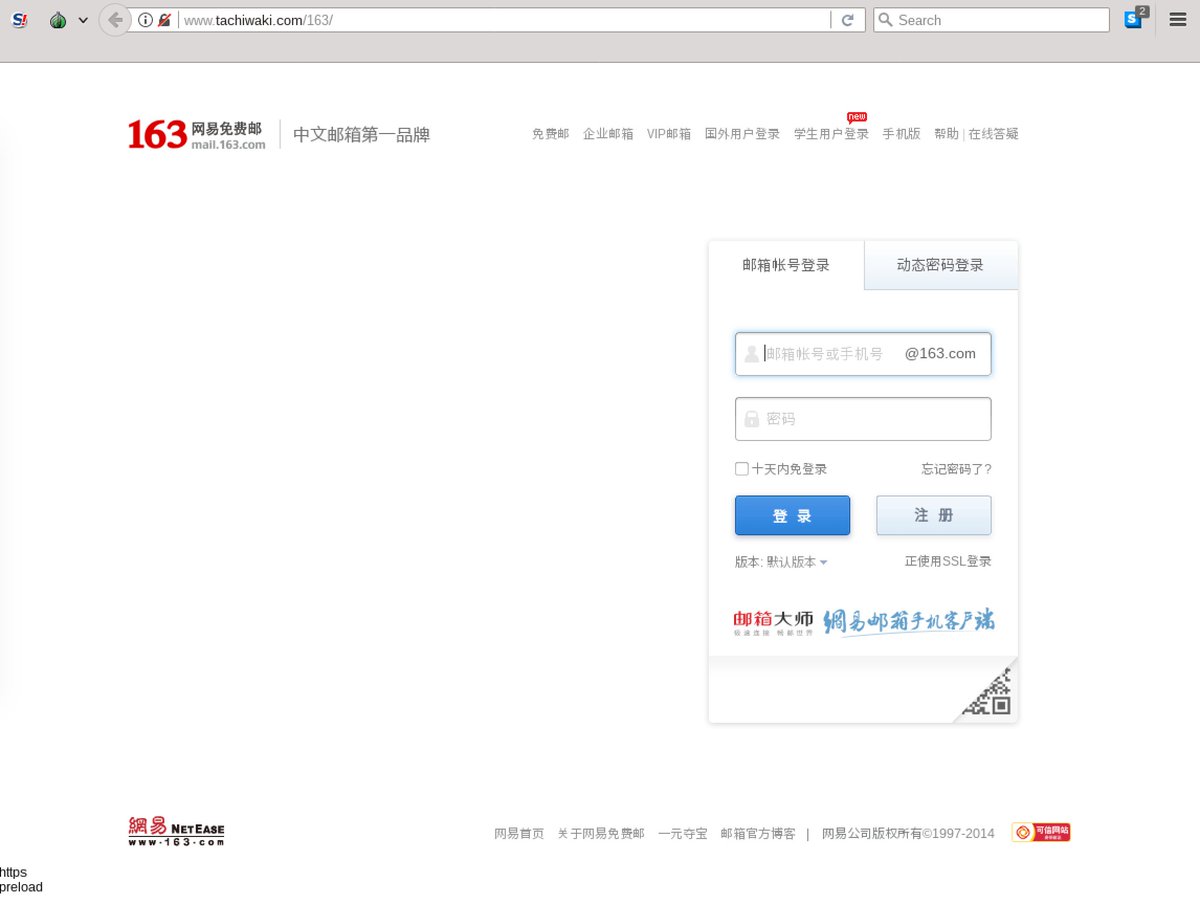Click the browser Search box
Image resolution: width=1200 pixels, height=904 pixels.
(991, 20)
